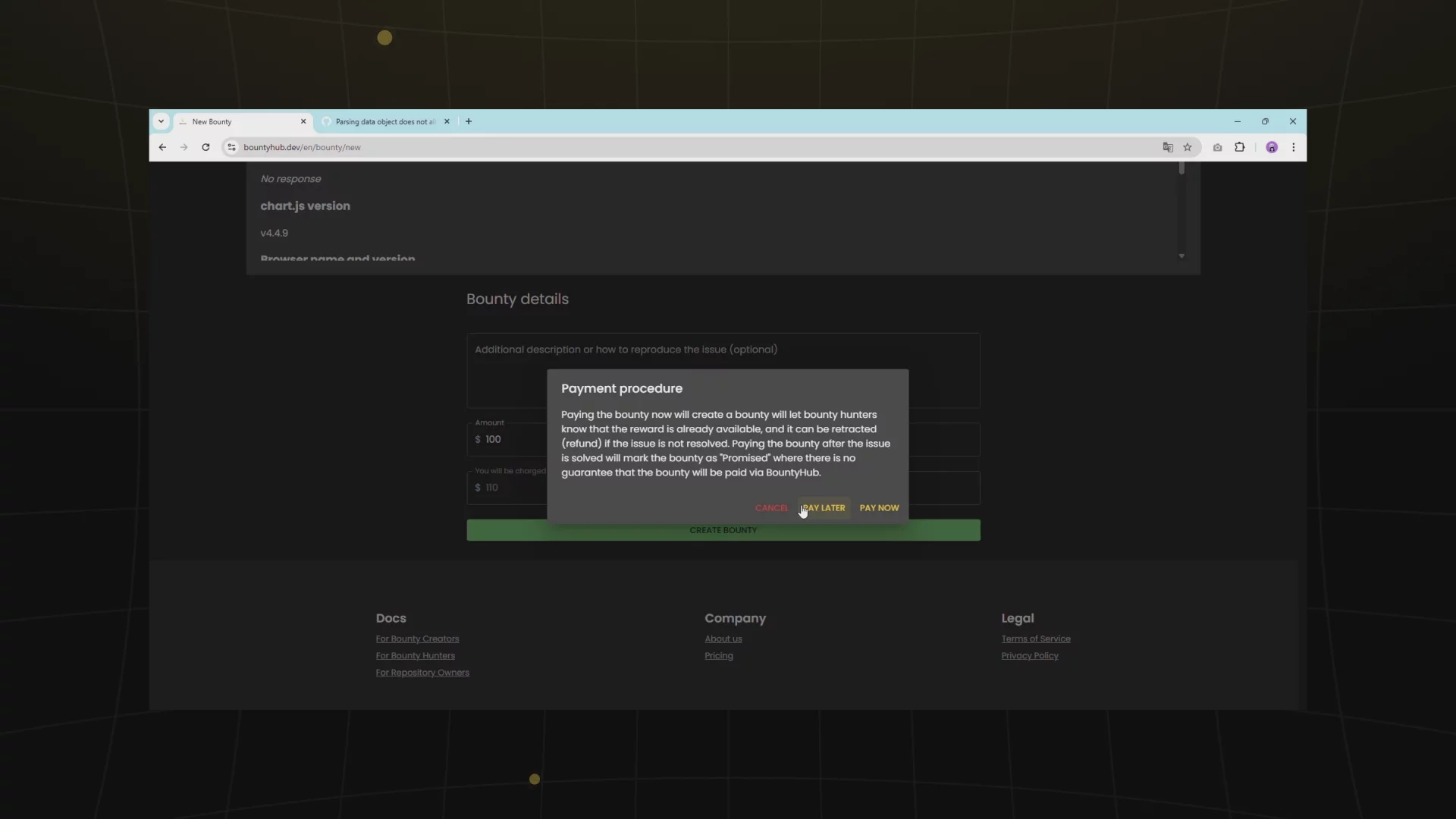The height and width of the screenshot is (819, 1456).
Task: Open the Terms of Service link
Action: tap(1035, 639)
